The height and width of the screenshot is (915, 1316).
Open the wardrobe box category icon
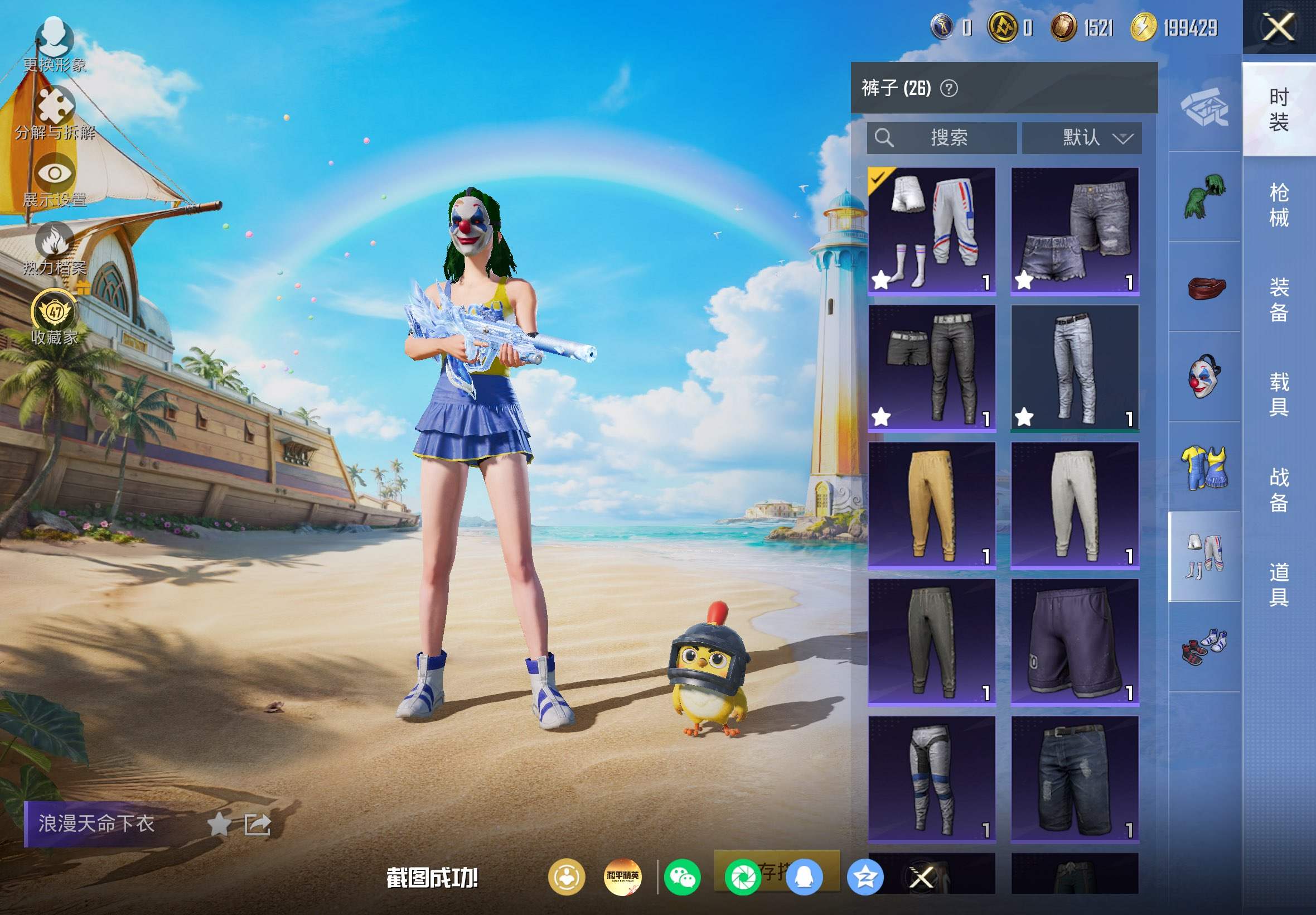1204,108
